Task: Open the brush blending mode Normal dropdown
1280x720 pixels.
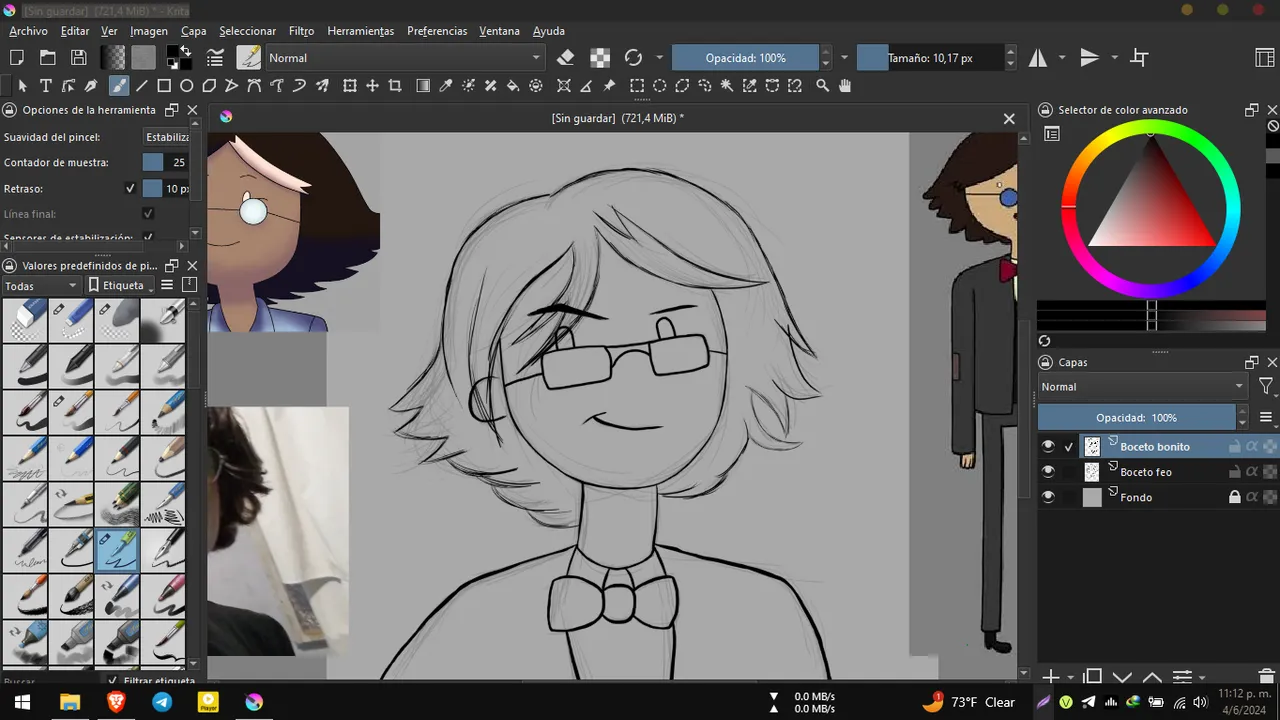Action: (404, 58)
